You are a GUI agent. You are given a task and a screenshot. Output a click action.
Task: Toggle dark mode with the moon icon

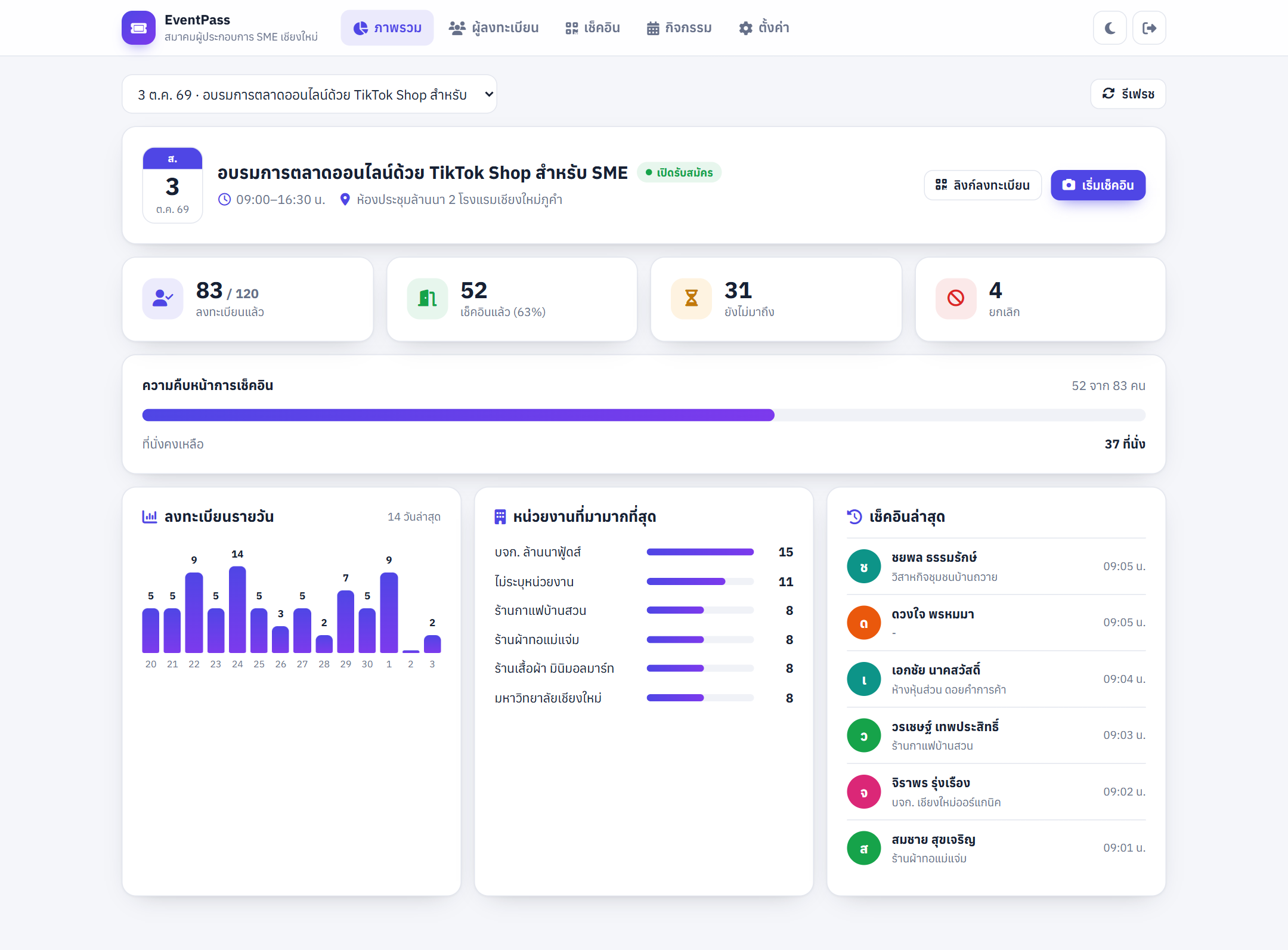pos(1110,27)
